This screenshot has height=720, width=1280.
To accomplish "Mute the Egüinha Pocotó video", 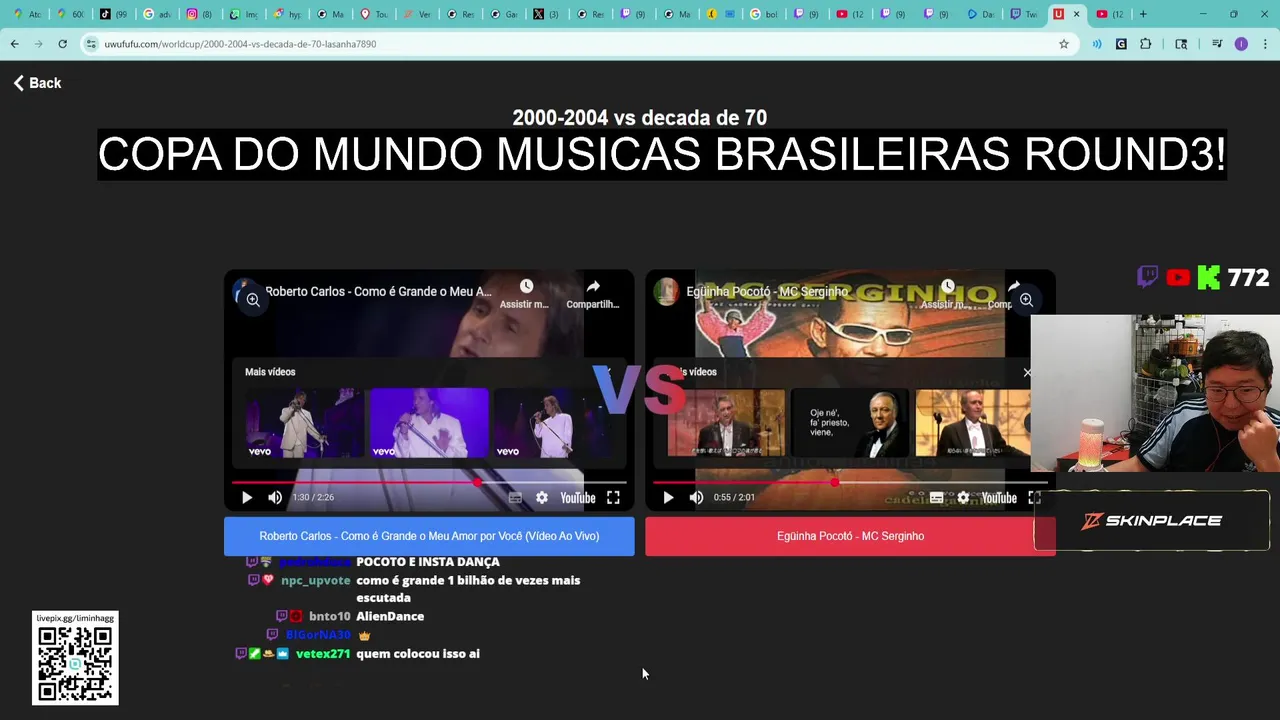I will click(696, 498).
